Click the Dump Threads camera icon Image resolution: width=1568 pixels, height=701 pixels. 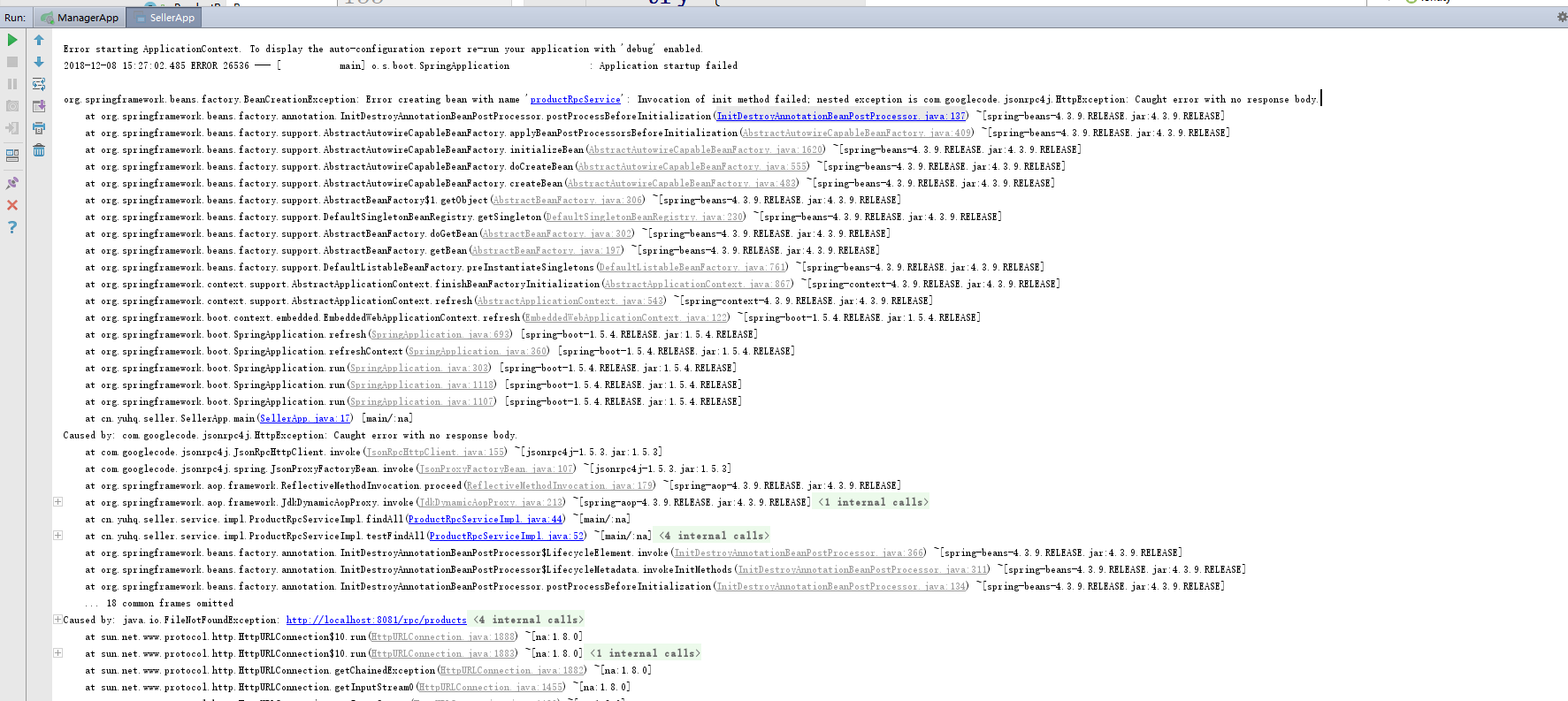[12, 106]
